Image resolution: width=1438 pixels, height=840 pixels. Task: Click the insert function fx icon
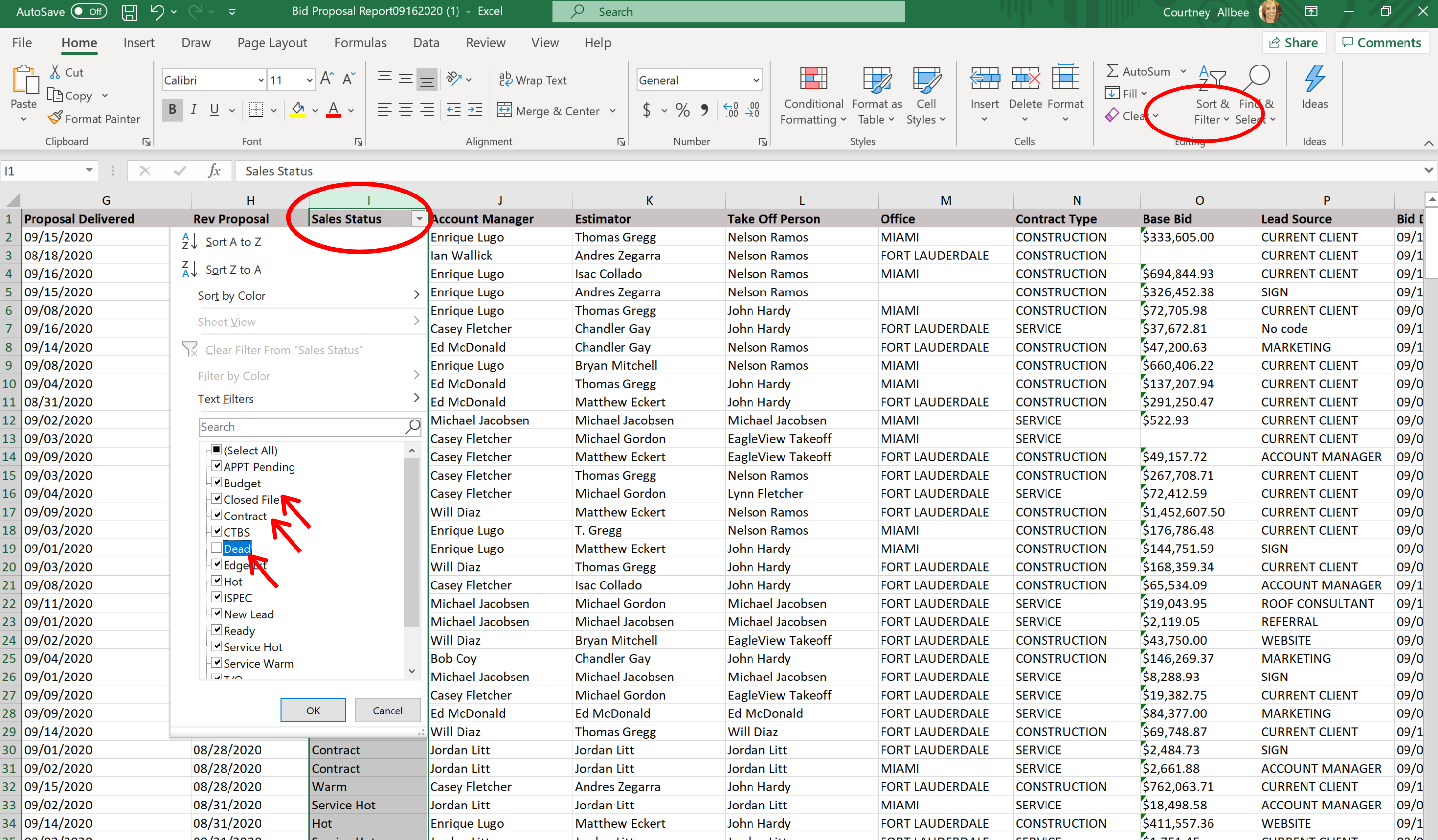tap(214, 171)
